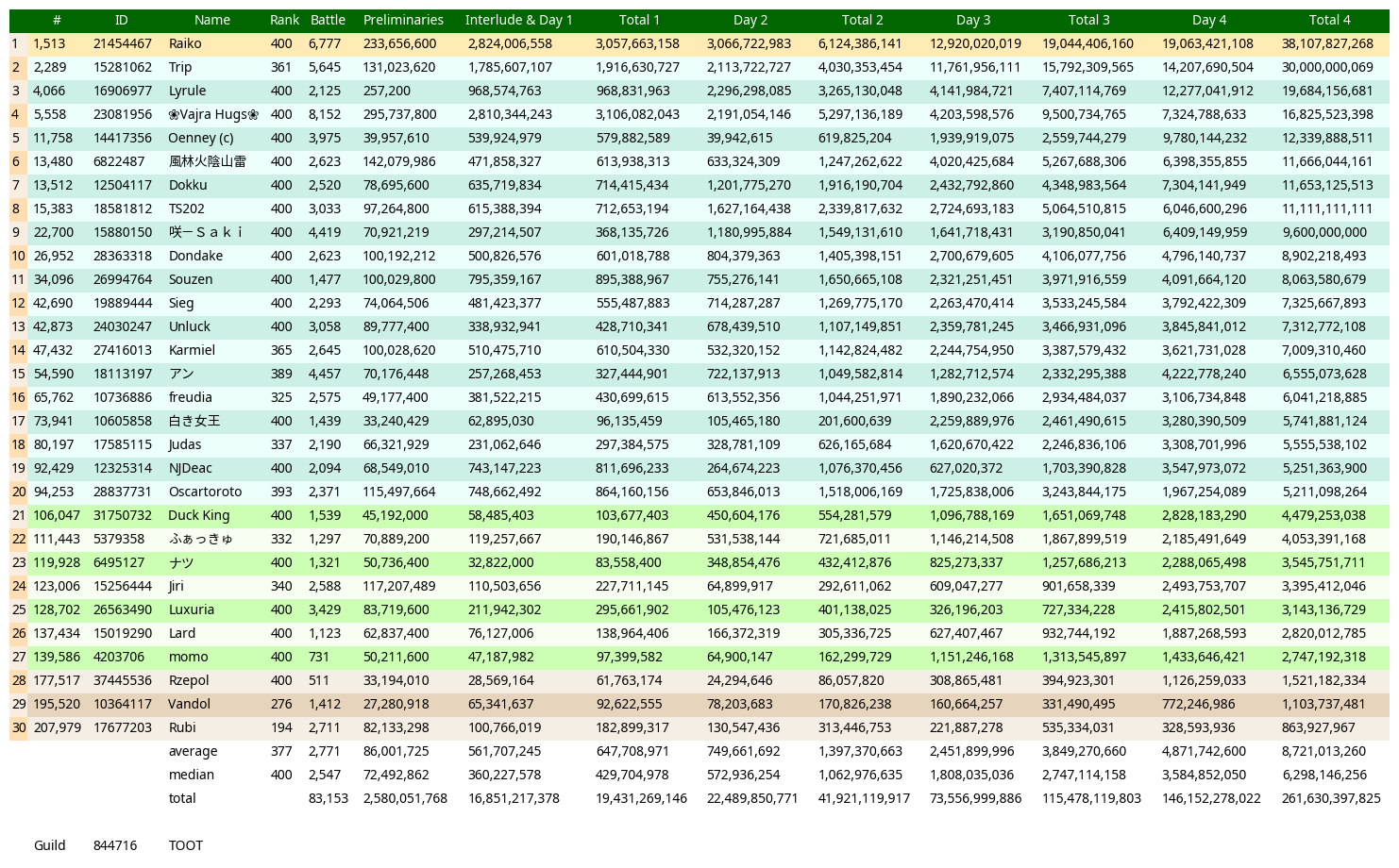Select Lyrule's Day 4 value 12,277,041,912
The image size is (1399, 868).
tap(1207, 91)
